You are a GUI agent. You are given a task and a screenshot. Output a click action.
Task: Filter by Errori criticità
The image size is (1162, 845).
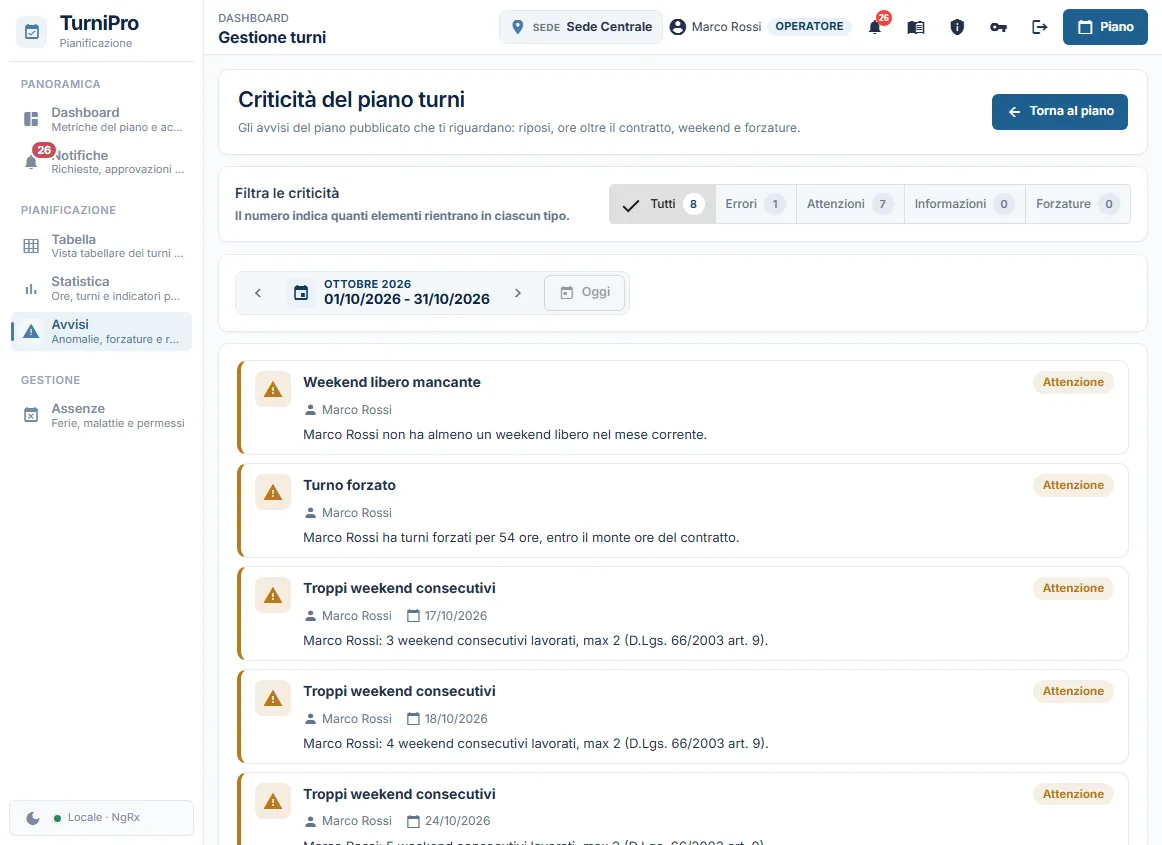[x=755, y=204]
